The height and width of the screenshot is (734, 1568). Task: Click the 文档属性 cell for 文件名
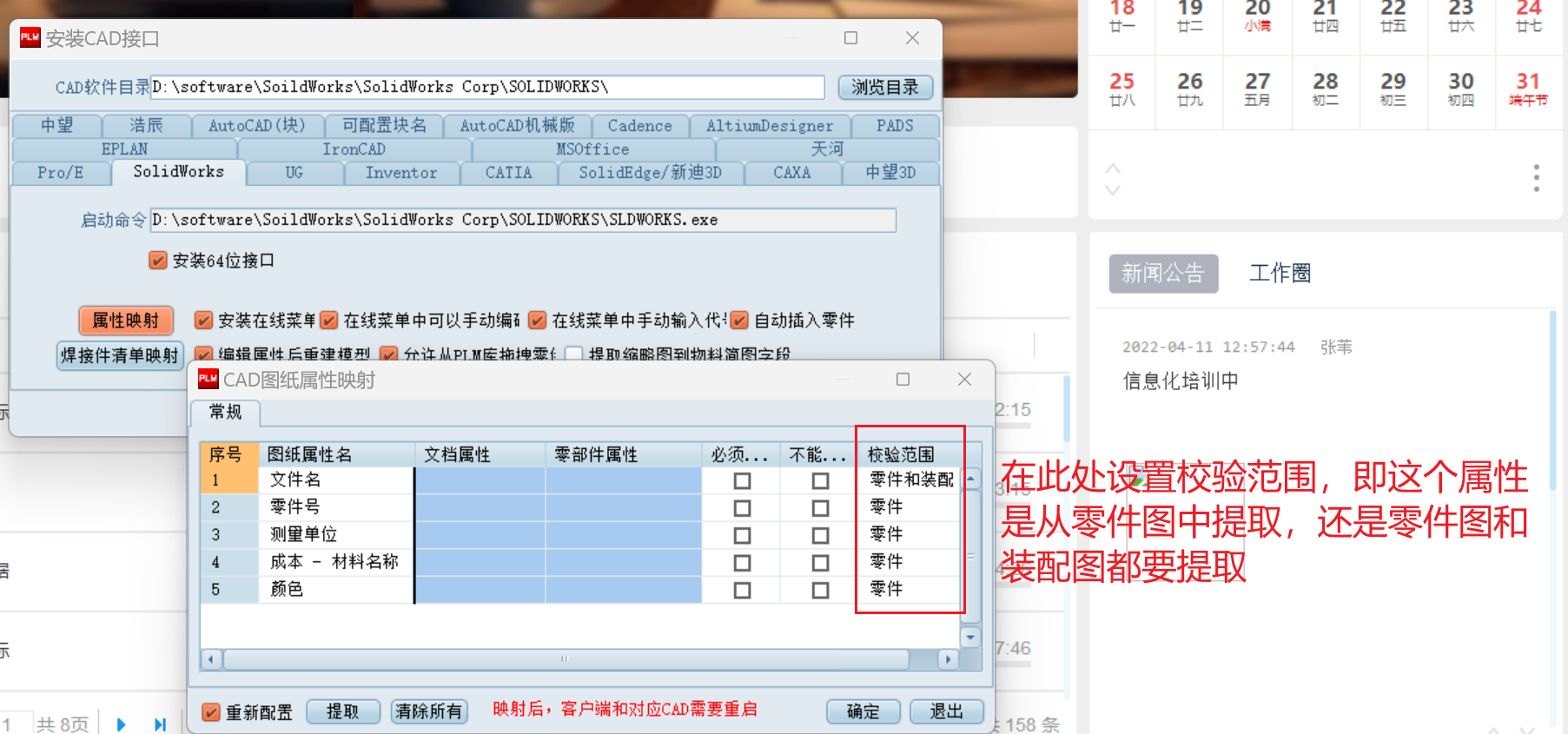480,479
